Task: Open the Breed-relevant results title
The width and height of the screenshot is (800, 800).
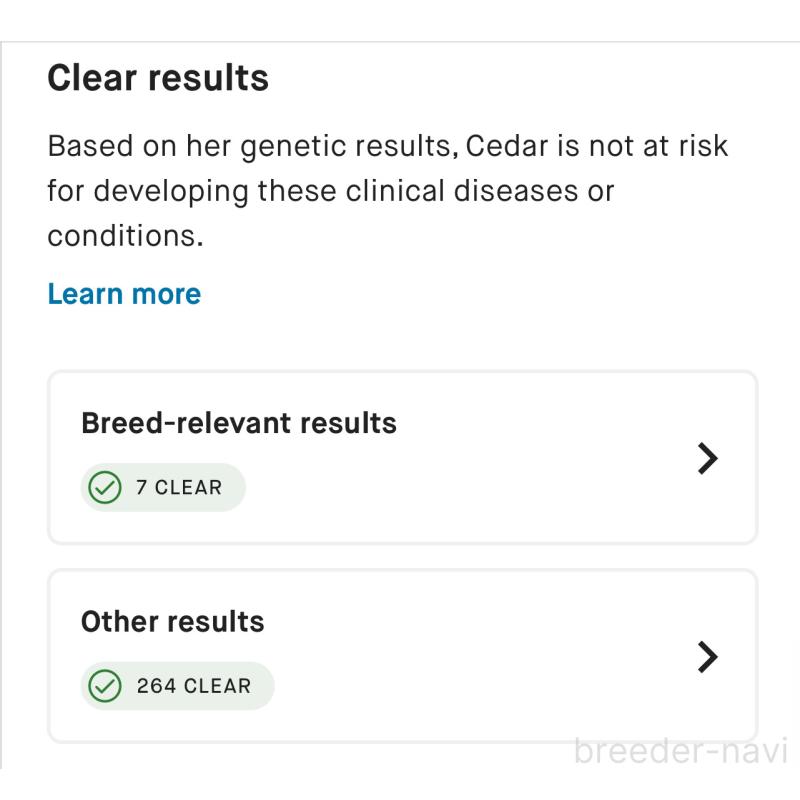Action: tap(238, 423)
